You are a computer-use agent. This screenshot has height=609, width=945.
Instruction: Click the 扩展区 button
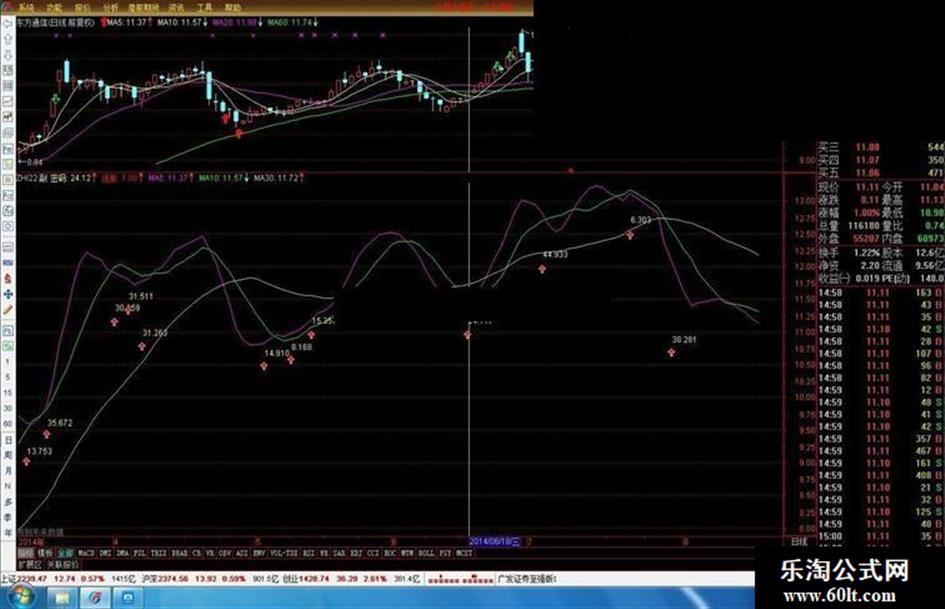pyautogui.click(x=30, y=565)
